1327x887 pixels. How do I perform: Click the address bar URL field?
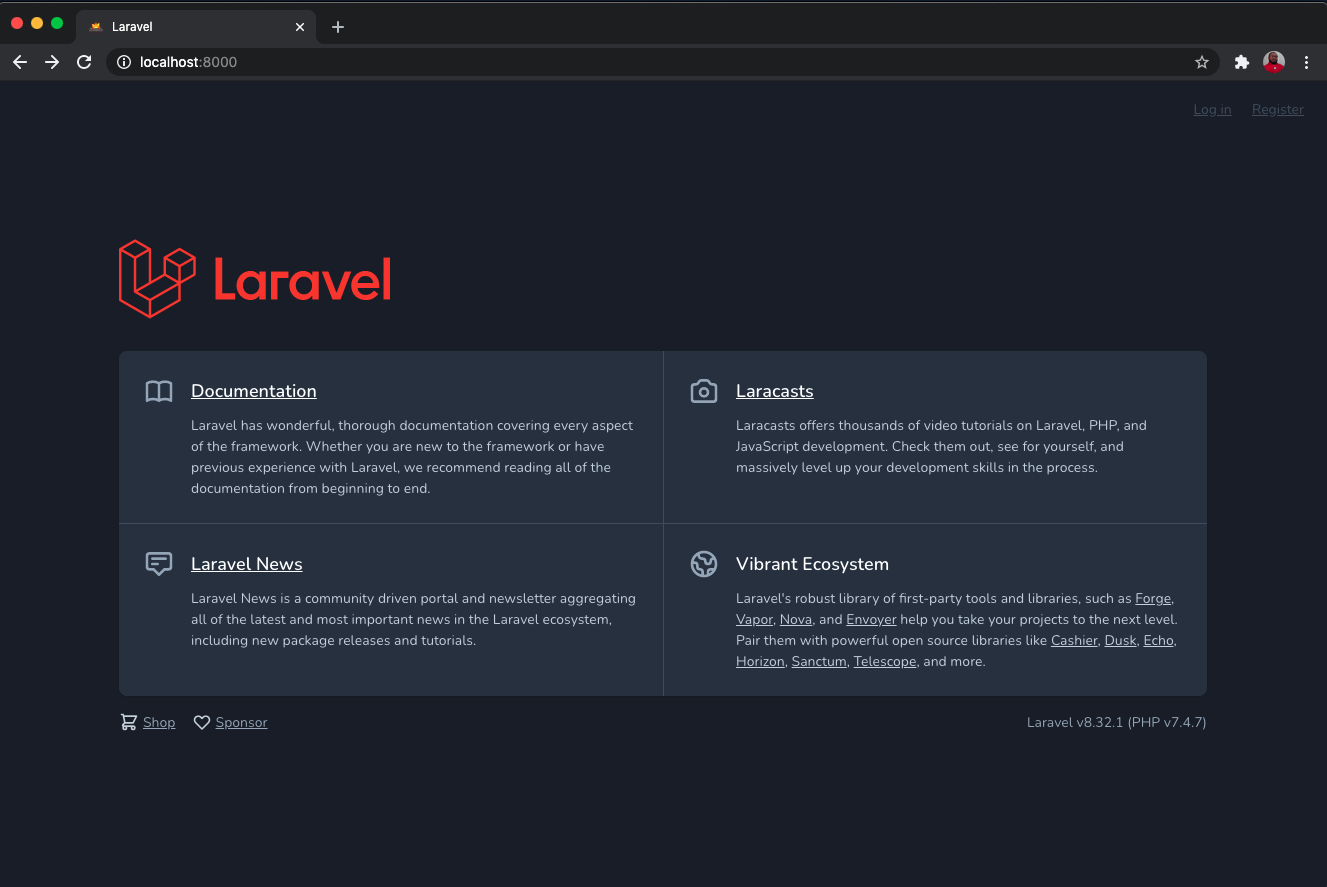[x=663, y=62]
